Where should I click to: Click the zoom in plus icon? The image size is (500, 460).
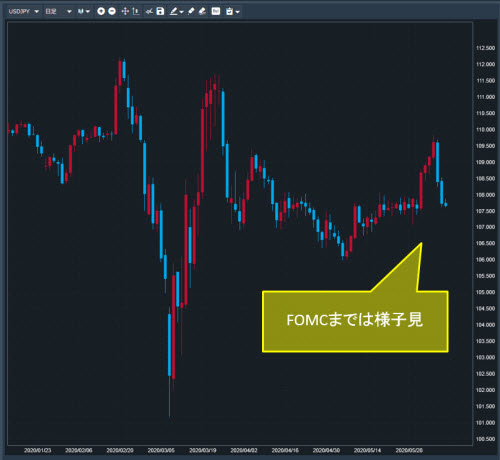click(101, 11)
